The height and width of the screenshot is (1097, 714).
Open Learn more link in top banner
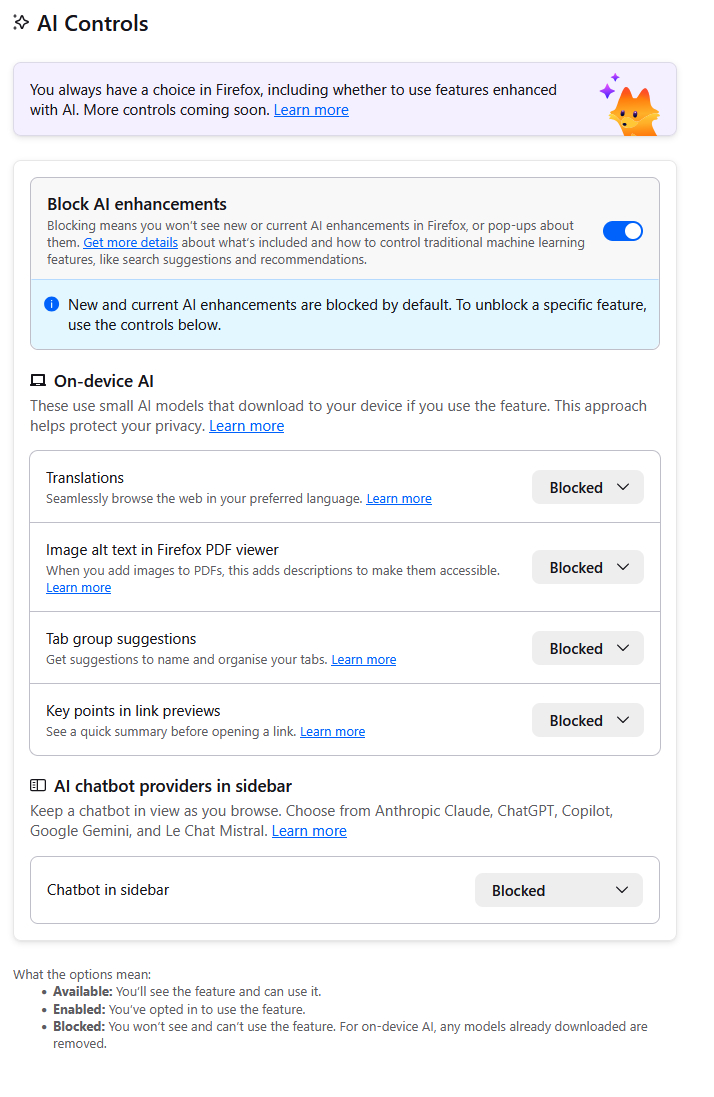311,110
